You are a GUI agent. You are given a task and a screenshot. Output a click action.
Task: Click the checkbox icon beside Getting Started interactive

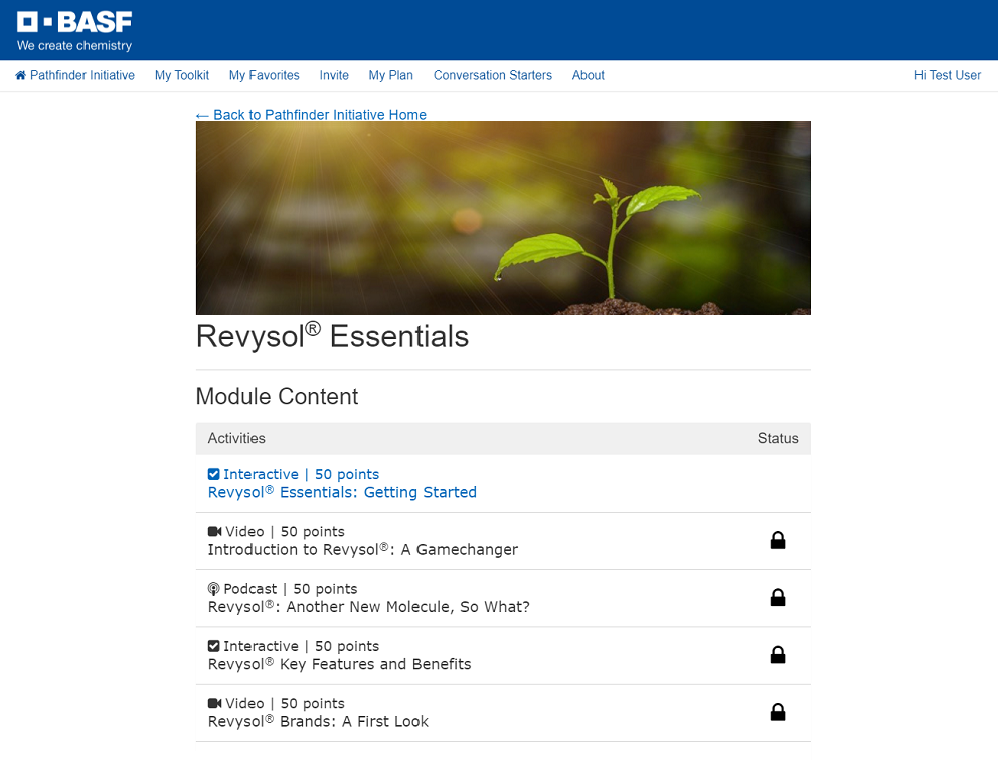pos(213,474)
